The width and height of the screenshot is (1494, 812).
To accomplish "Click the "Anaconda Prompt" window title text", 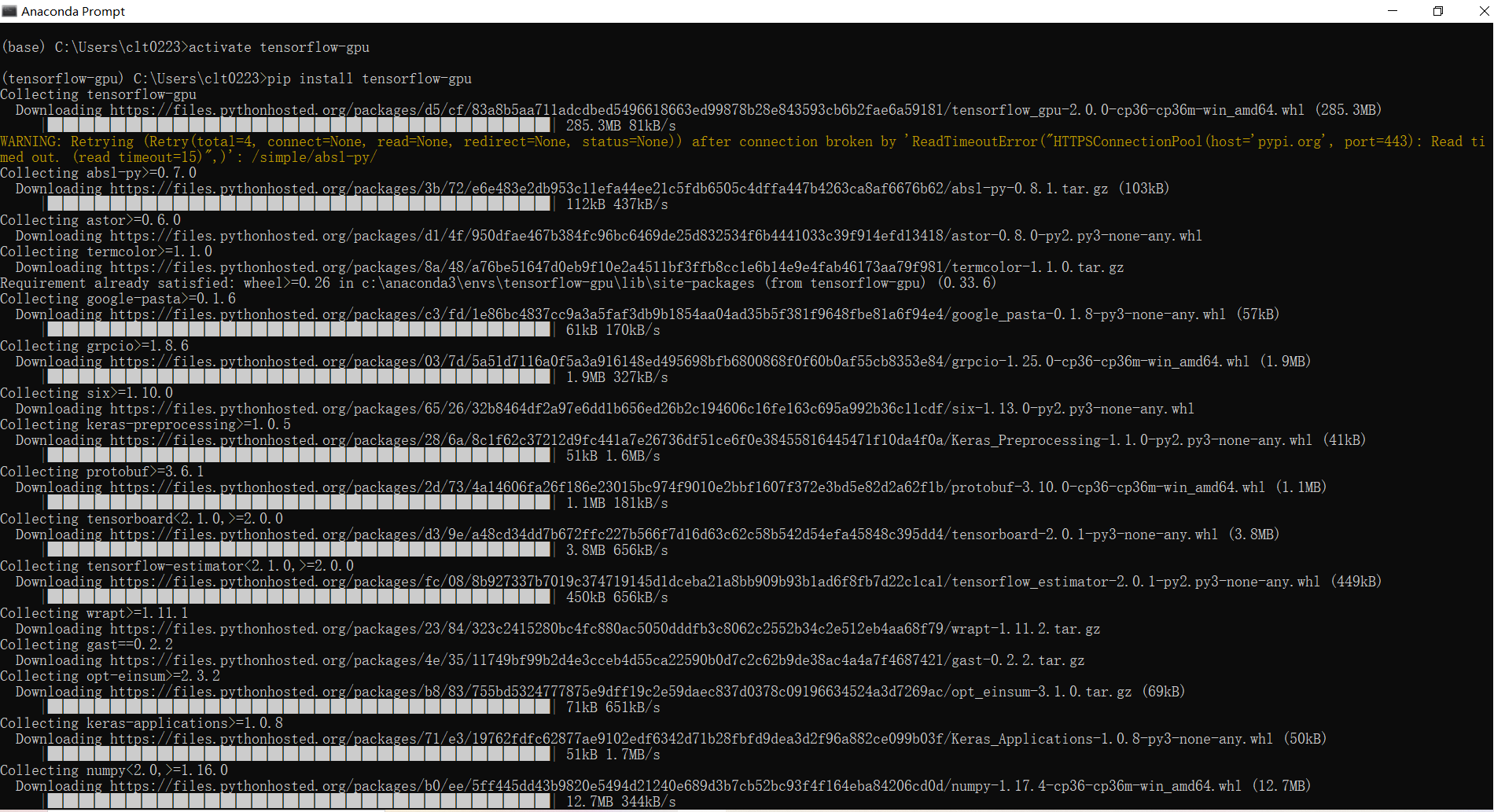I will (x=73, y=11).
